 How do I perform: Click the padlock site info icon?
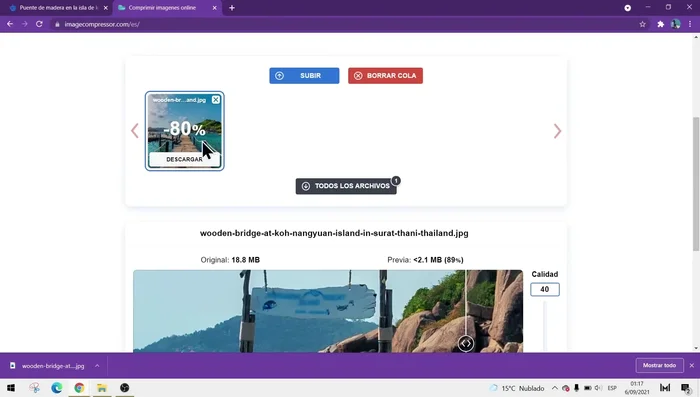click(x=57, y=24)
